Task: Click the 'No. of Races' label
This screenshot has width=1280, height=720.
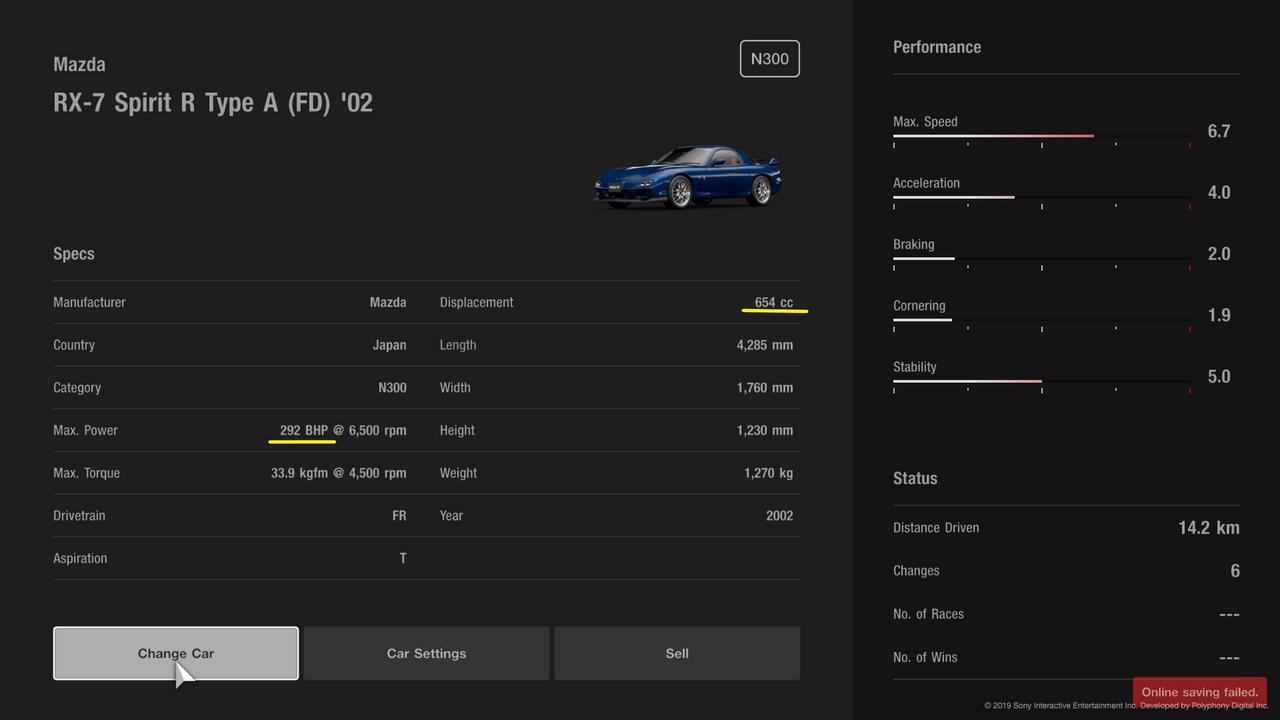Action: (x=928, y=614)
